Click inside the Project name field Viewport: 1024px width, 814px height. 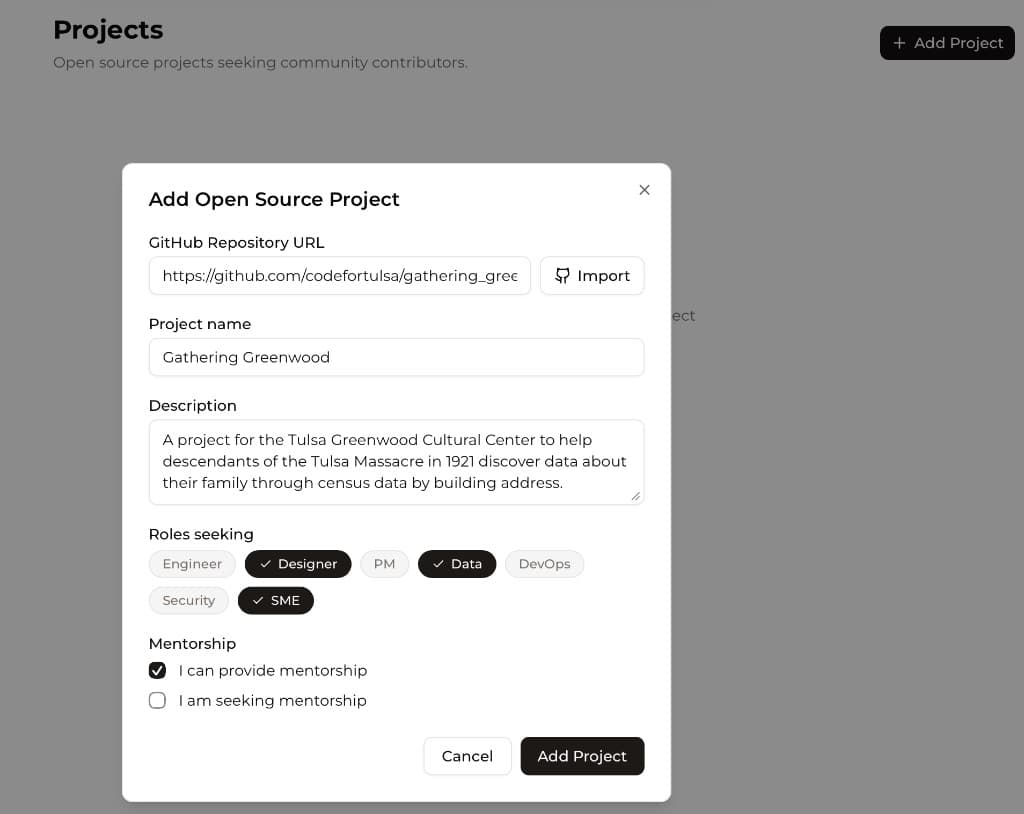pyautogui.click(x=396, y=357)
